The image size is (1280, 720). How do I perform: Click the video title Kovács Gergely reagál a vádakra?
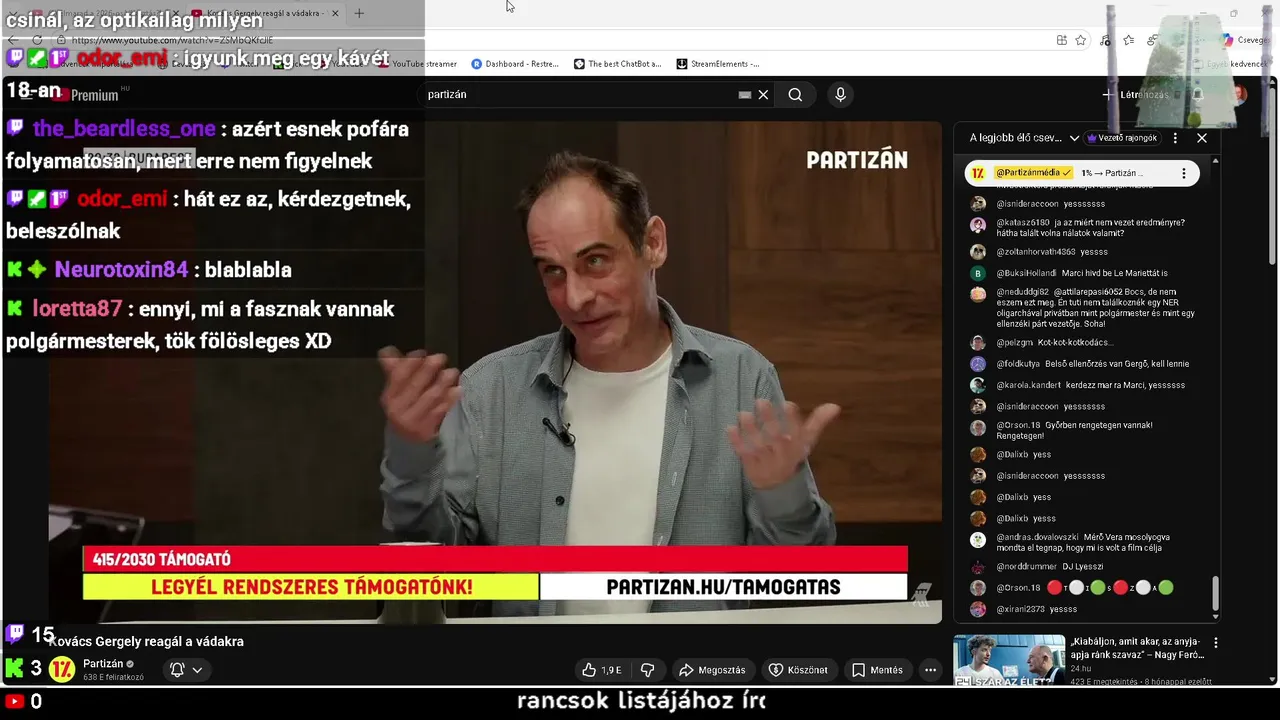click(x=146, y=642)
